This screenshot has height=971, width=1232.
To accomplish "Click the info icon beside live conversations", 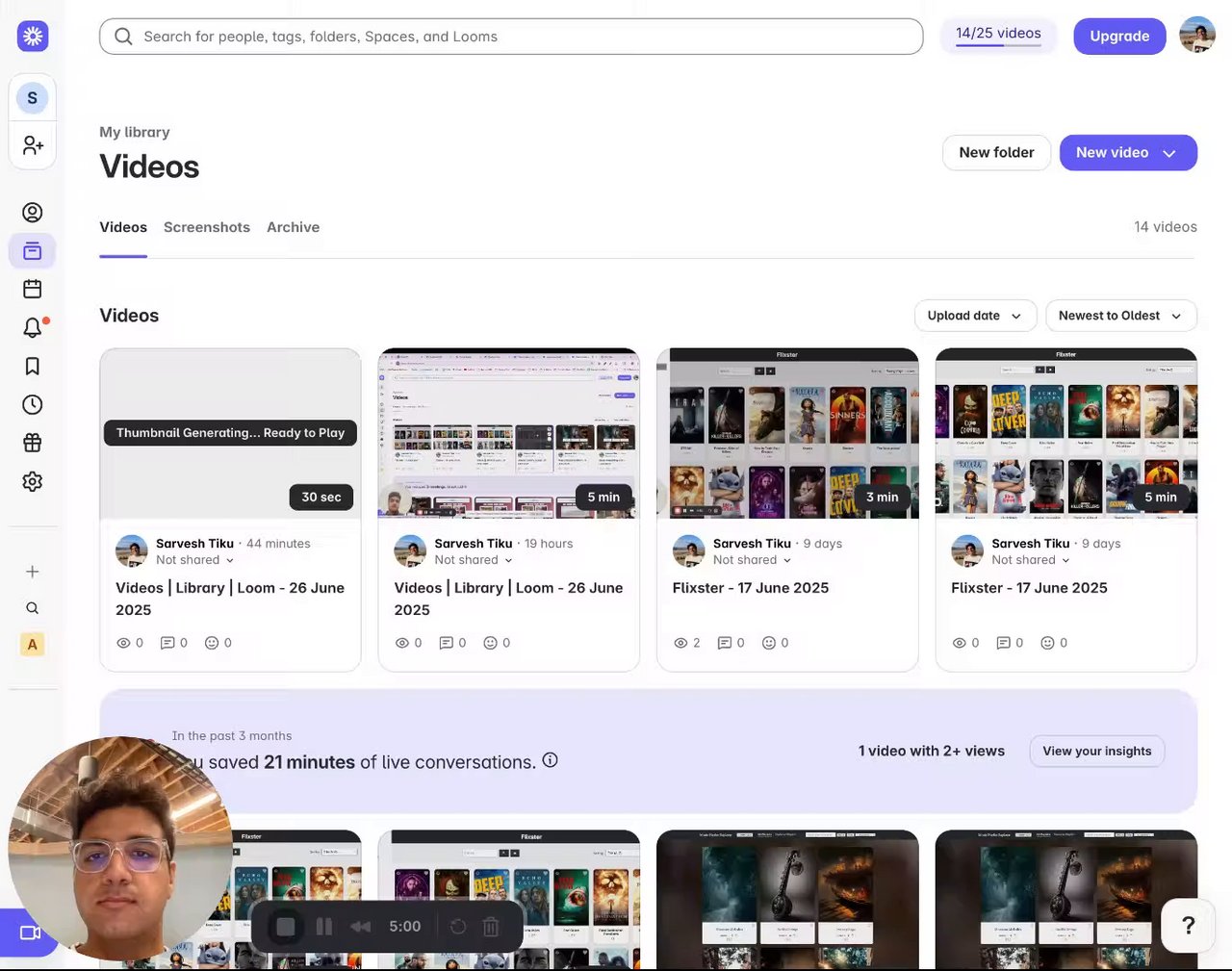I will [551, 760].
